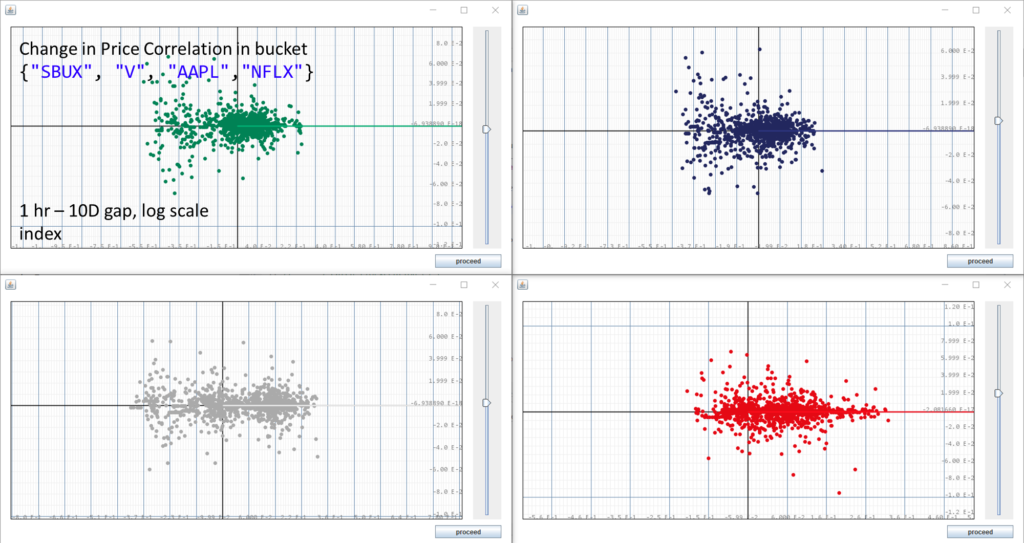
Task: Click the Java icon of red scatter window
Action: (x=522, y=284)
